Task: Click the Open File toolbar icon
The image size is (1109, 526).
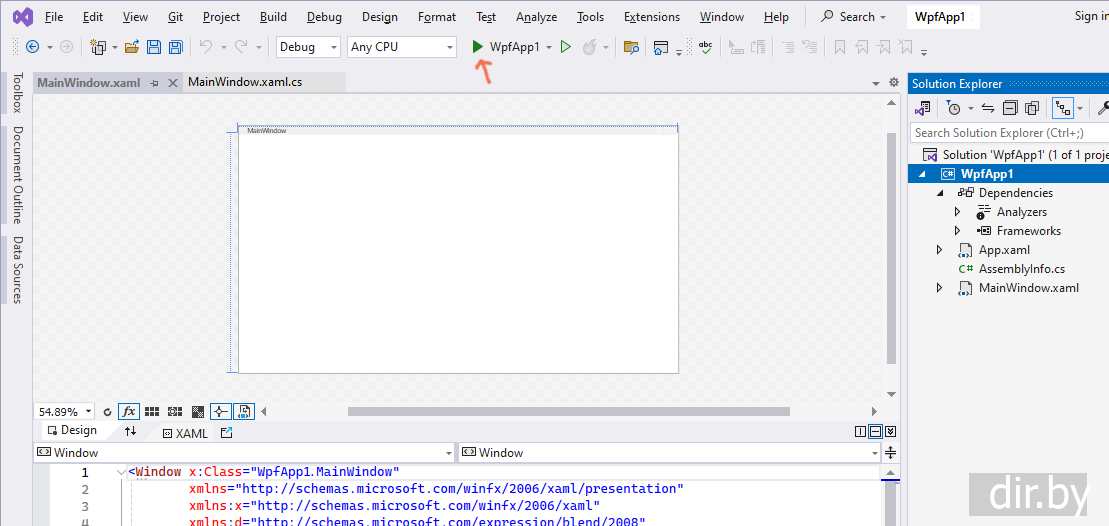Action: click(131, 47)
